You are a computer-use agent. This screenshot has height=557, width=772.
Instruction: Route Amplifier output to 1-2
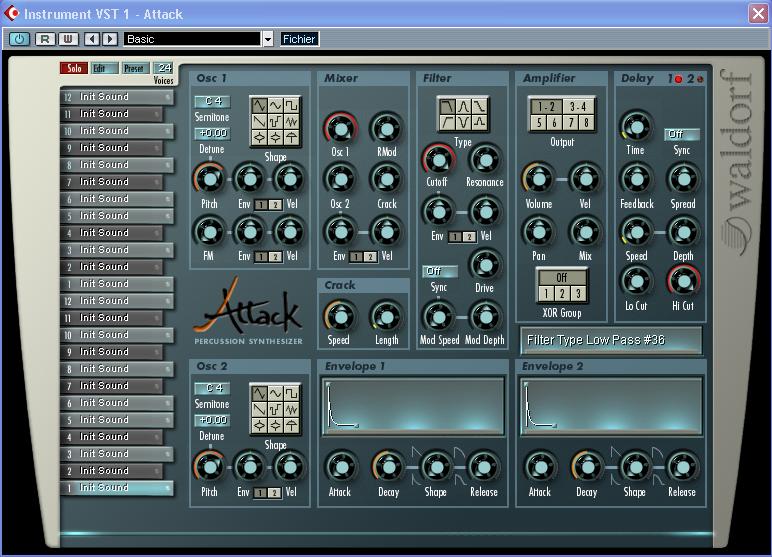[x=546, y=106]
